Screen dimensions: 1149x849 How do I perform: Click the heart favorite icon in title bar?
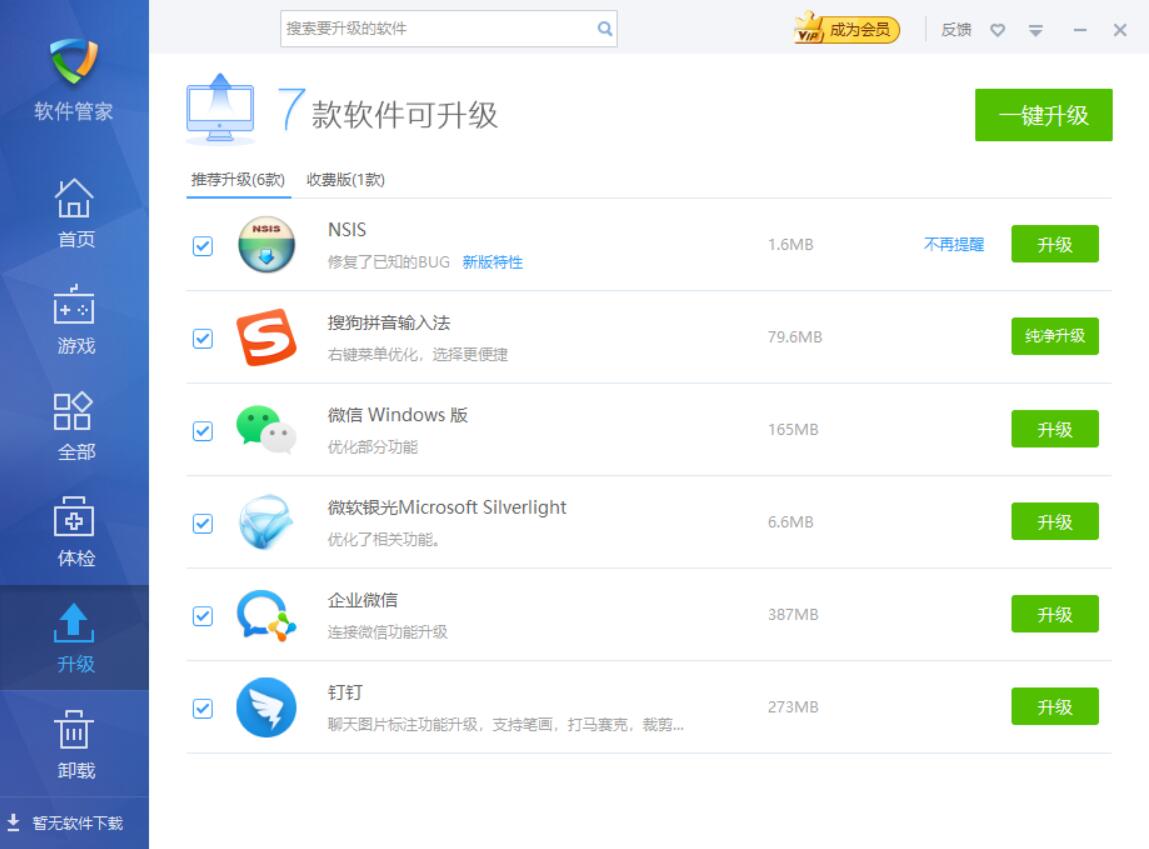[997, 30]
